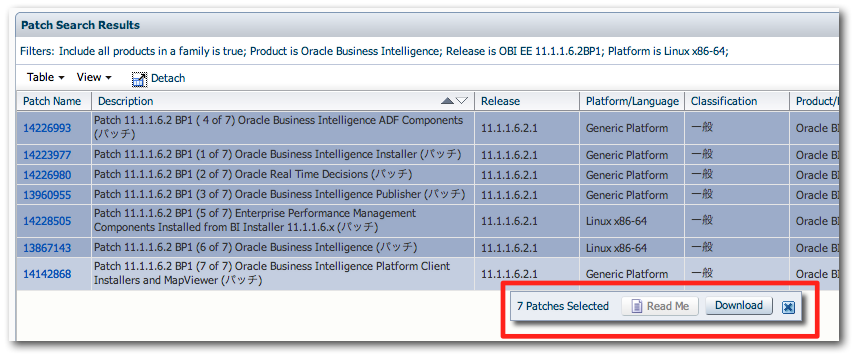This screenshot has width=859, height=360.
Task: Click the Detach table icon
Action: pos(140,79)
